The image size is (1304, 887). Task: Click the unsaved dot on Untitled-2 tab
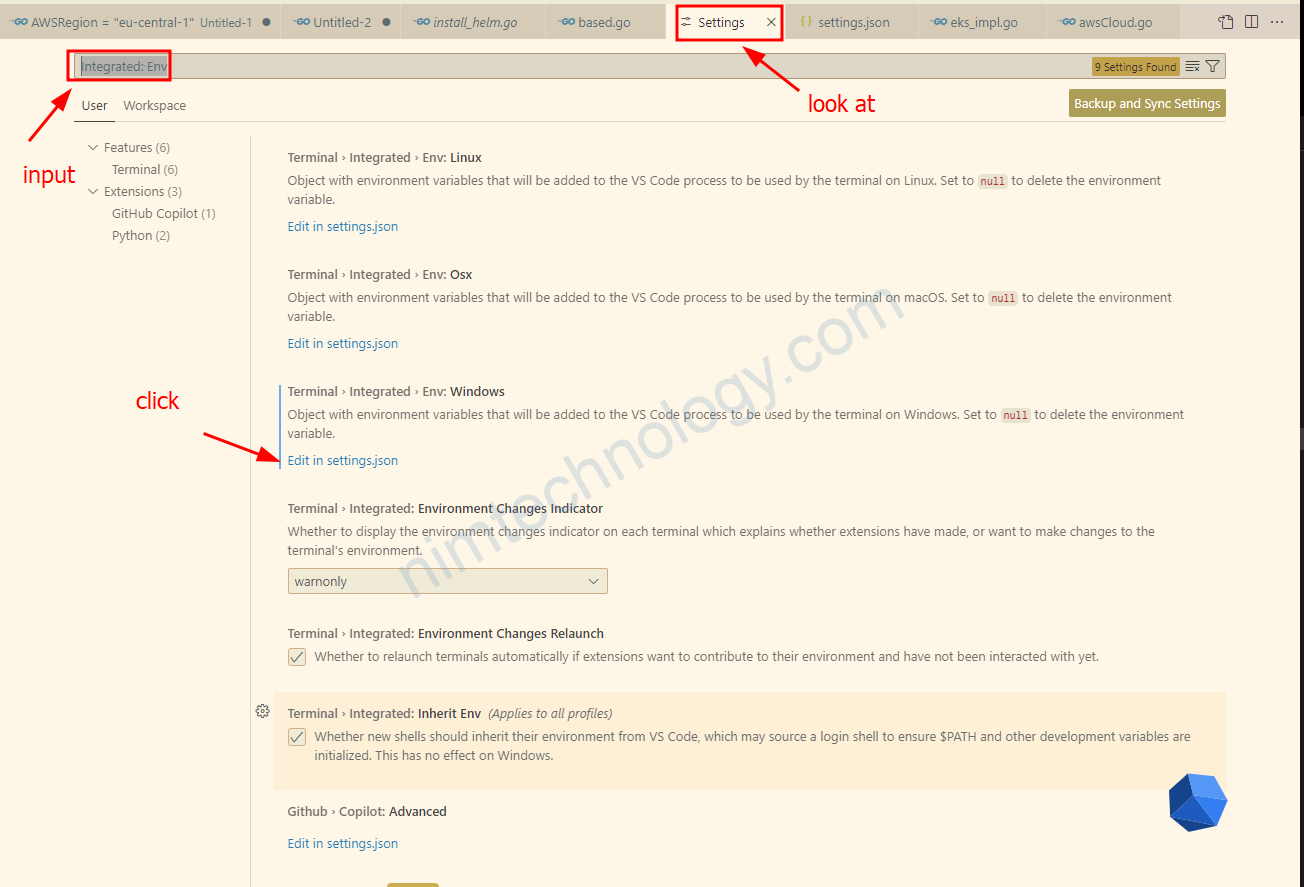pyautogui.click(x=386, y=22)
